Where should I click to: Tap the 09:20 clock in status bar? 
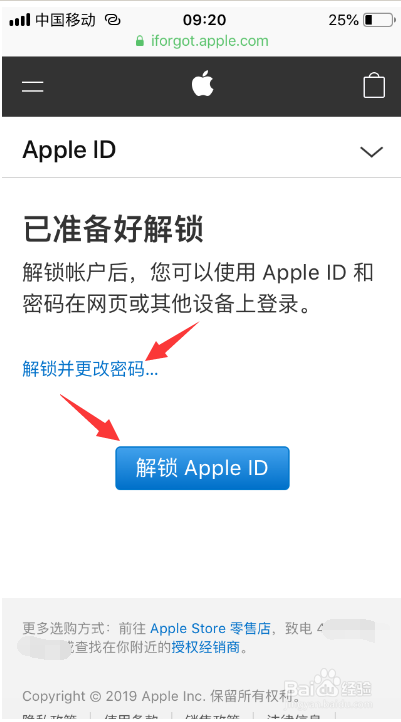[x=204, y=20]
